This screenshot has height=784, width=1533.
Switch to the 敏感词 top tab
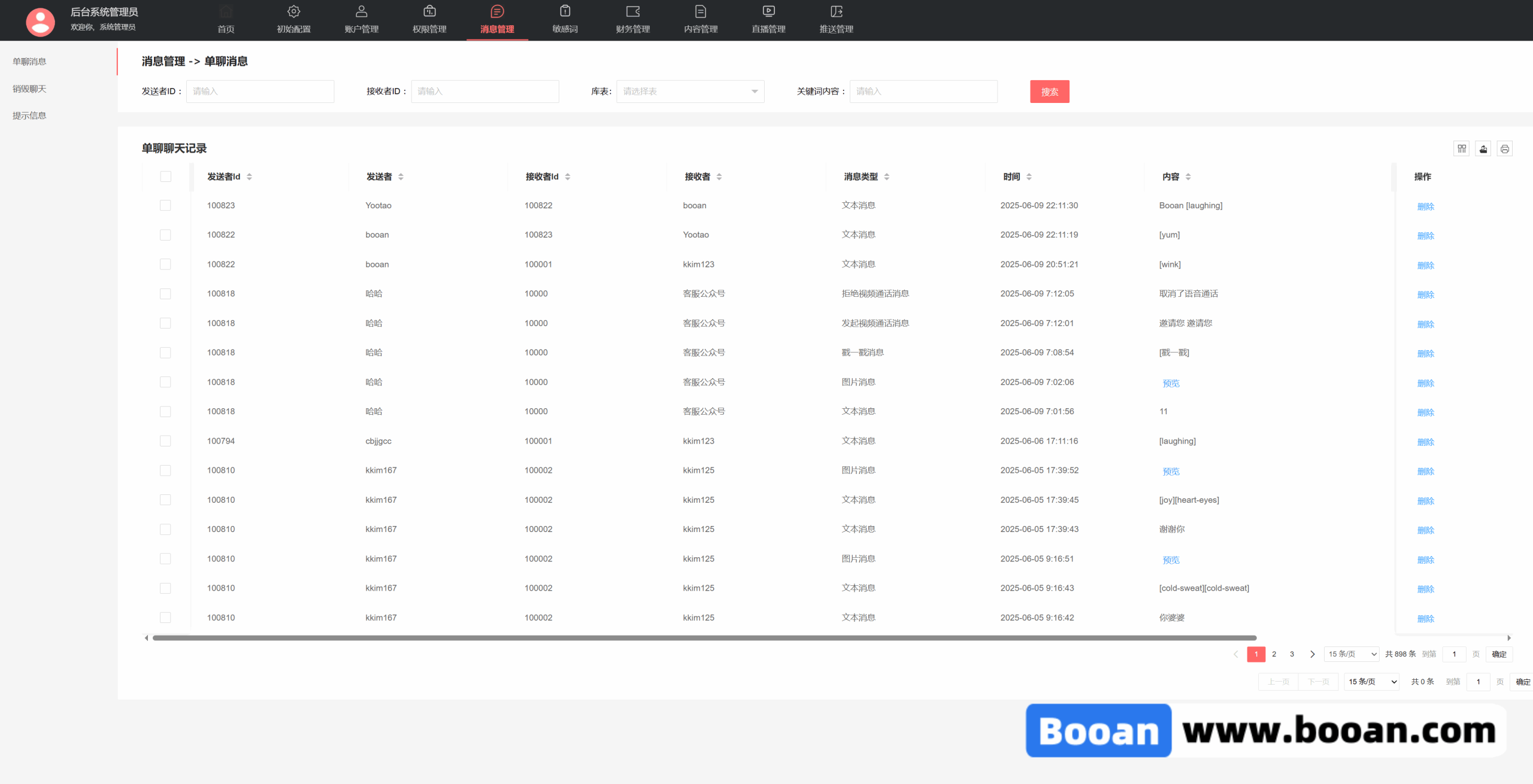point(565,20)
